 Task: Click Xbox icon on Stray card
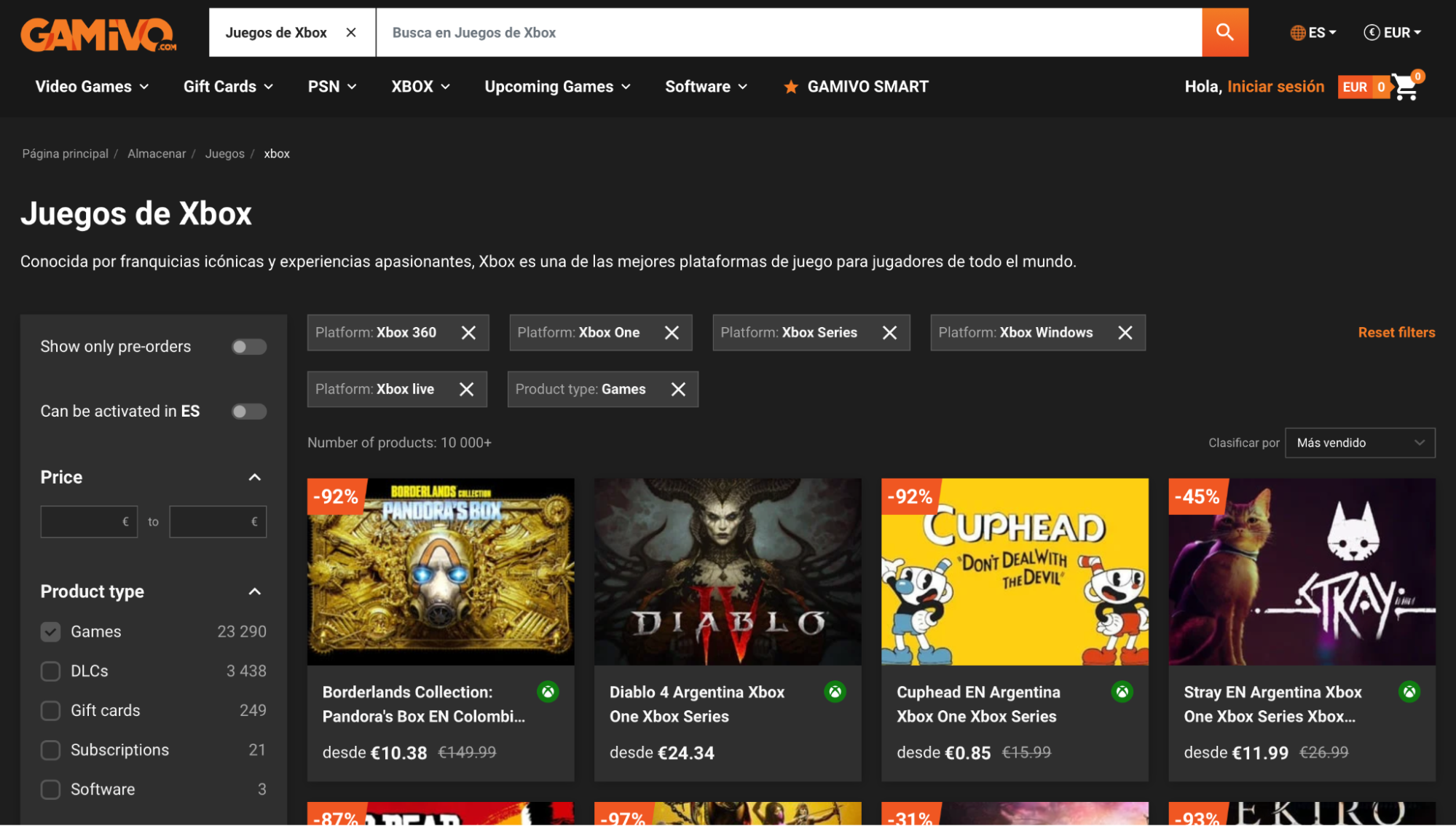(1409, 692)
